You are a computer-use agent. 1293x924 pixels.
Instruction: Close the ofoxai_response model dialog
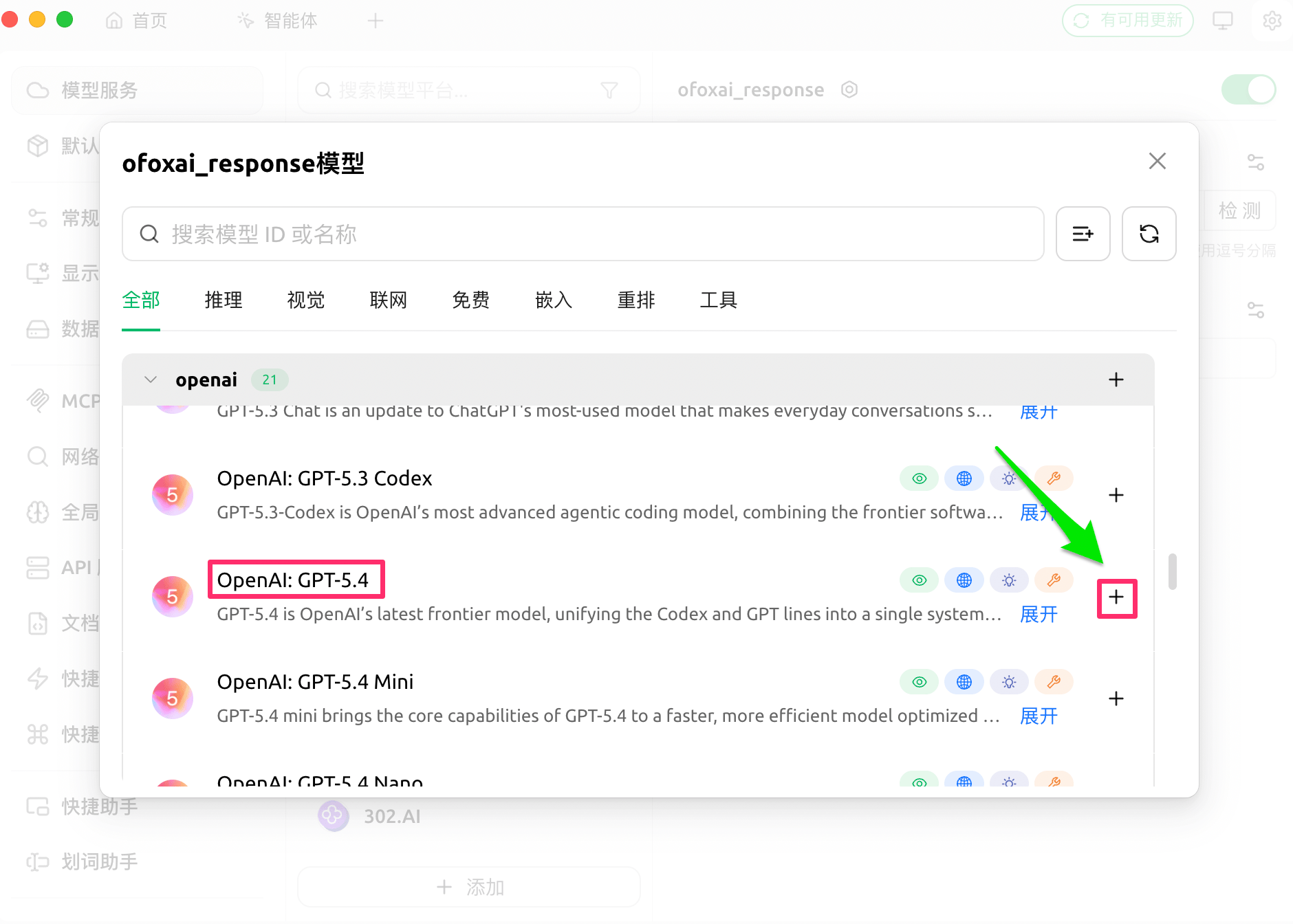pyautogui.click(x=1158, y=161)
